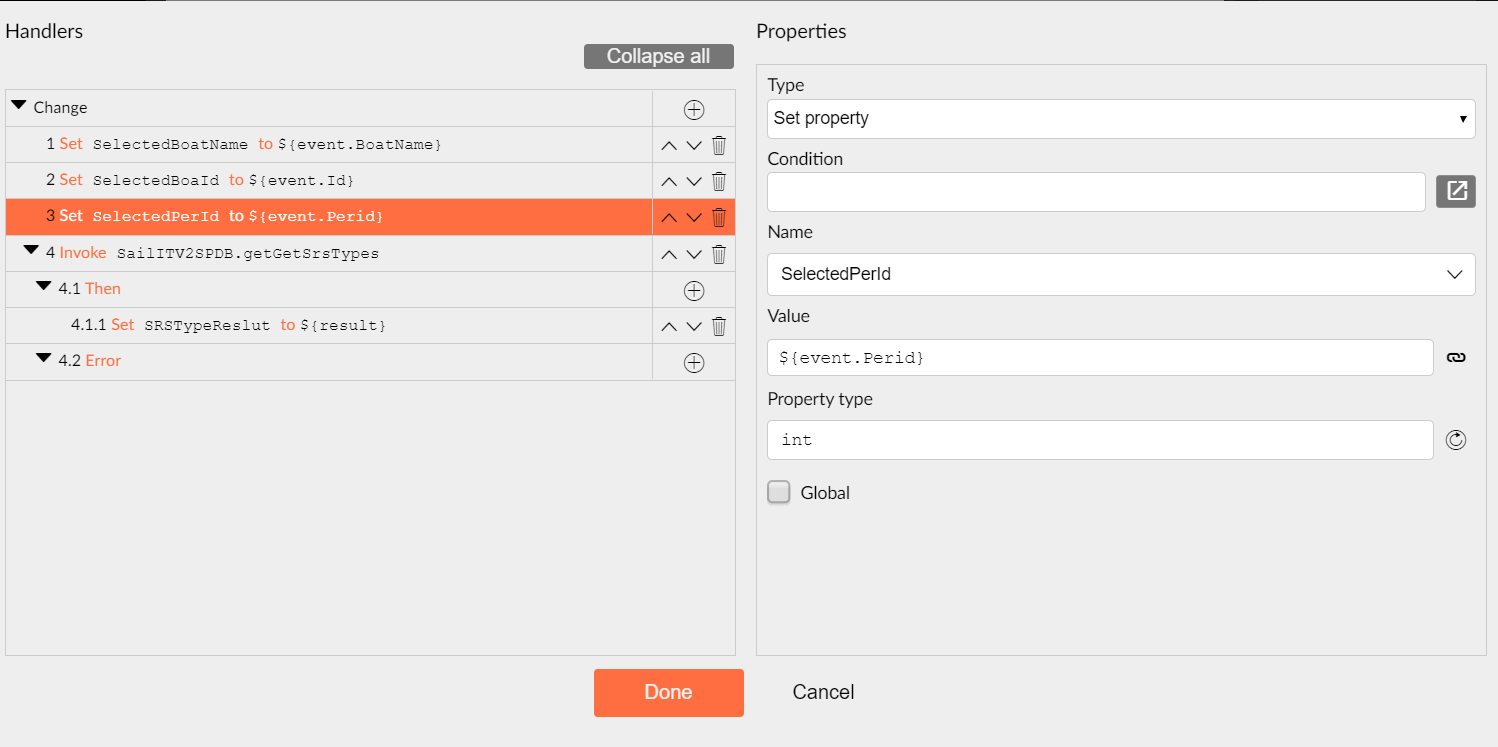Open Condition expression editor icon

[1456, 191]
